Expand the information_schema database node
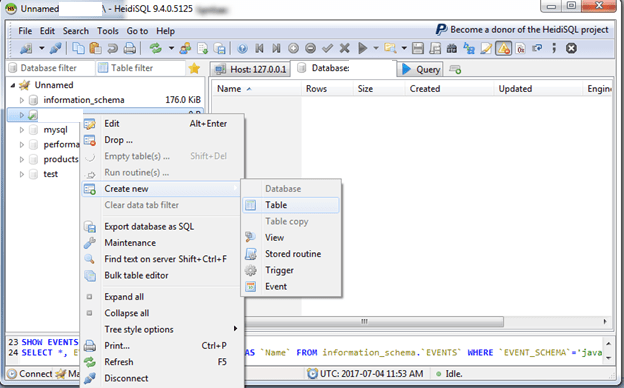The height and width of the screenshot is (388, 624). tap(22, 100)
